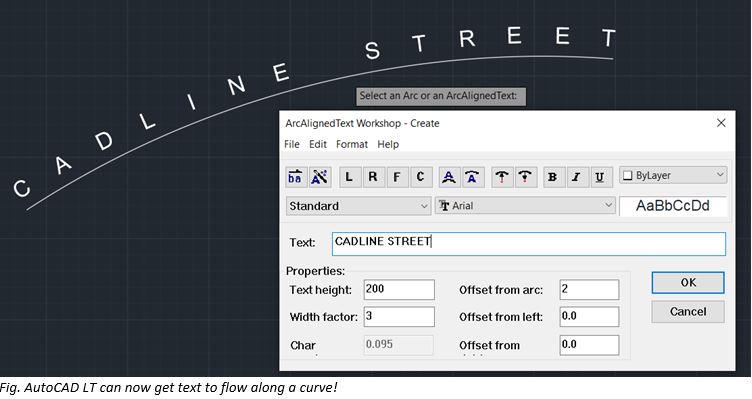Click the Cancel button
The height and width of the screenshot is (399, 752).
688,312
